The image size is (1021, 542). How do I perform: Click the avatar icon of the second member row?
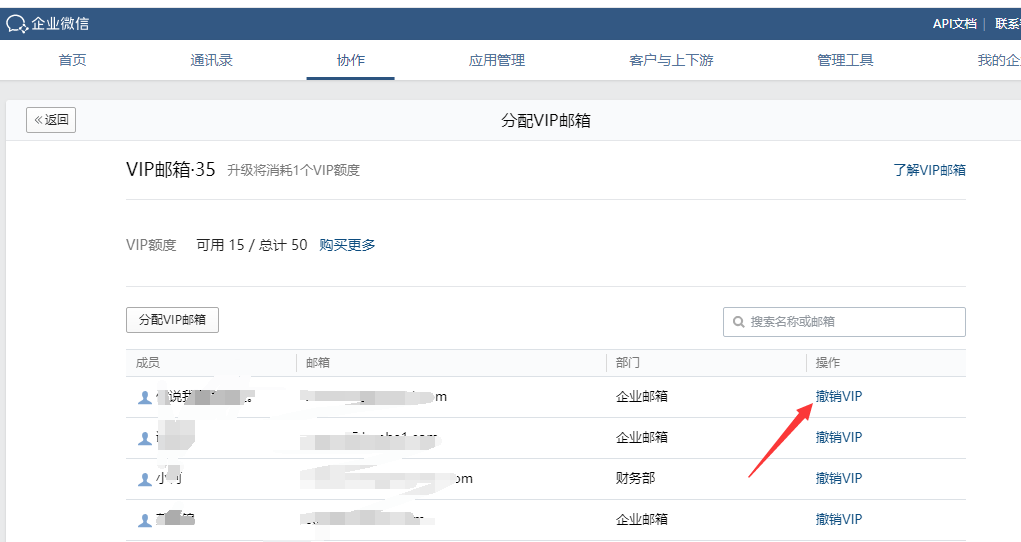pos(144,438)
